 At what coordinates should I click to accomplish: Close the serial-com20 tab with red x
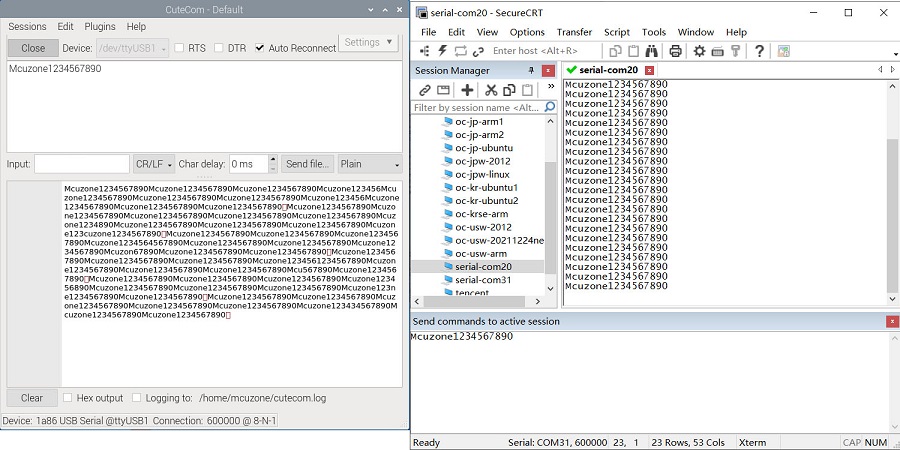(649, 70)
